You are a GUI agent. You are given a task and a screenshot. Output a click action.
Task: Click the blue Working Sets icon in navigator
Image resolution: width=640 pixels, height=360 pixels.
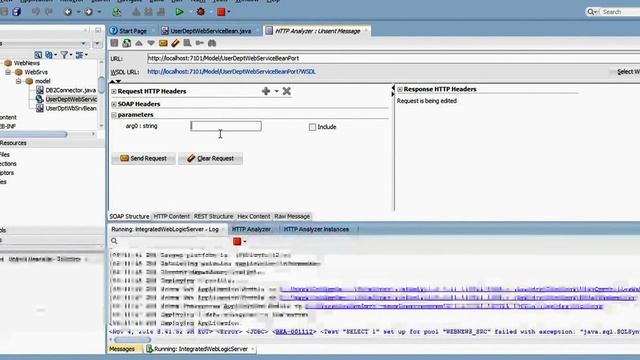tap(49, 54)
